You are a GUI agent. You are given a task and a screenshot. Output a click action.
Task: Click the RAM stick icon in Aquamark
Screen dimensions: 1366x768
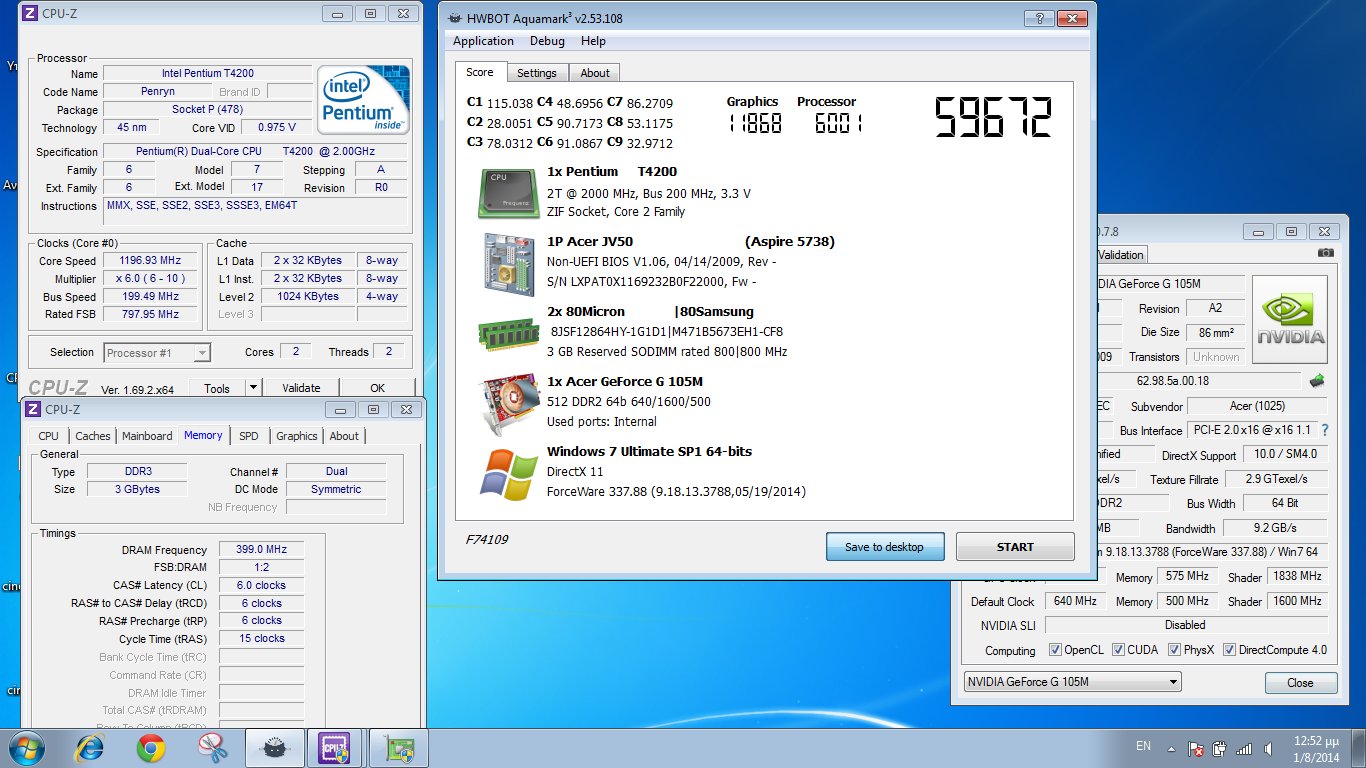point(509,335)
